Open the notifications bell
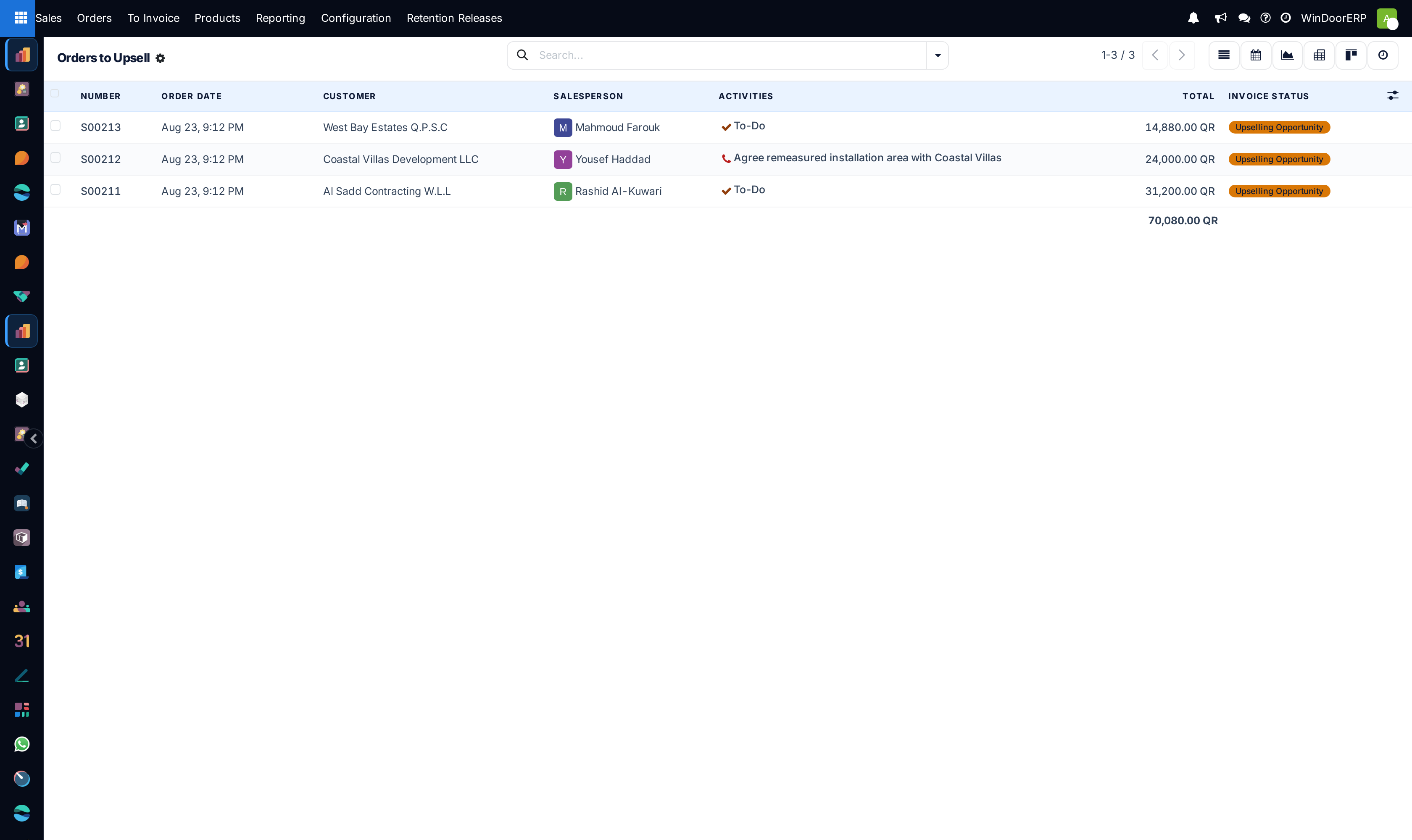The height and width of the screenshot is (840, 1412). point(1193,18)
